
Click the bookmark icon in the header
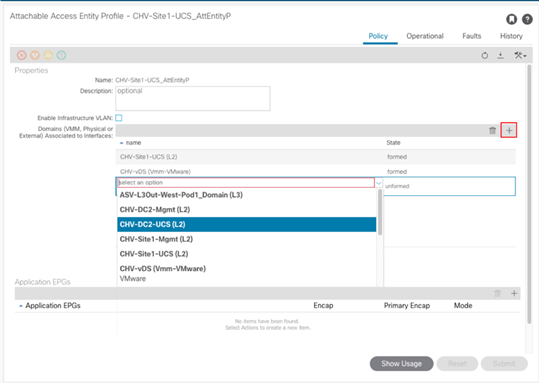[x=512, y=20]
